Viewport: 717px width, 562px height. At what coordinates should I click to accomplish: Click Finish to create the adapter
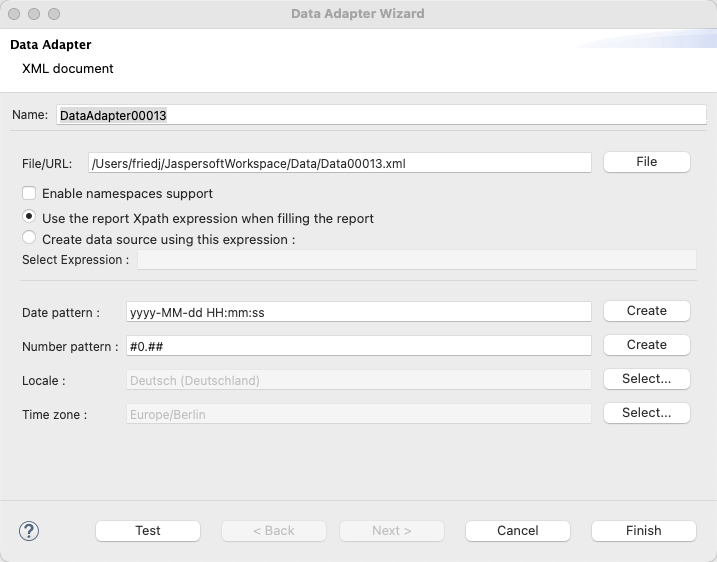[x=643, y=531]
